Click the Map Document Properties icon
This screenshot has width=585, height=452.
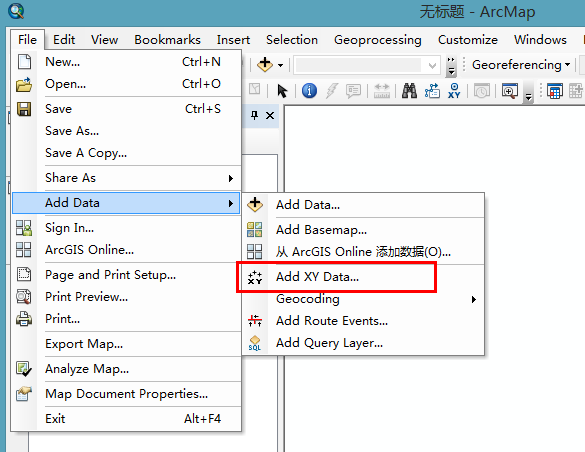pyautogui.click(x=24, y=394)
